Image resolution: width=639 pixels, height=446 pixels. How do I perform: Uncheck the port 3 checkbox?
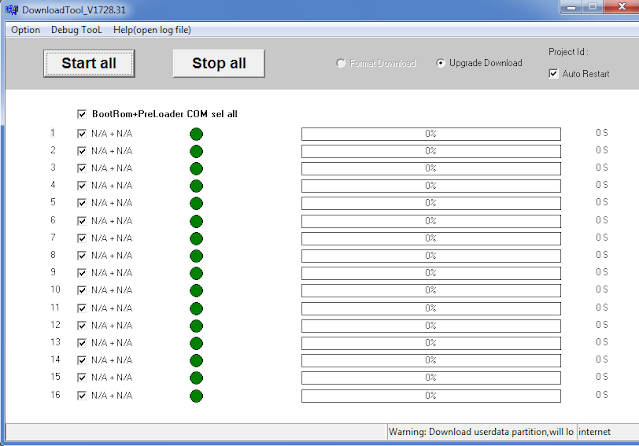[x=82, y=168]
